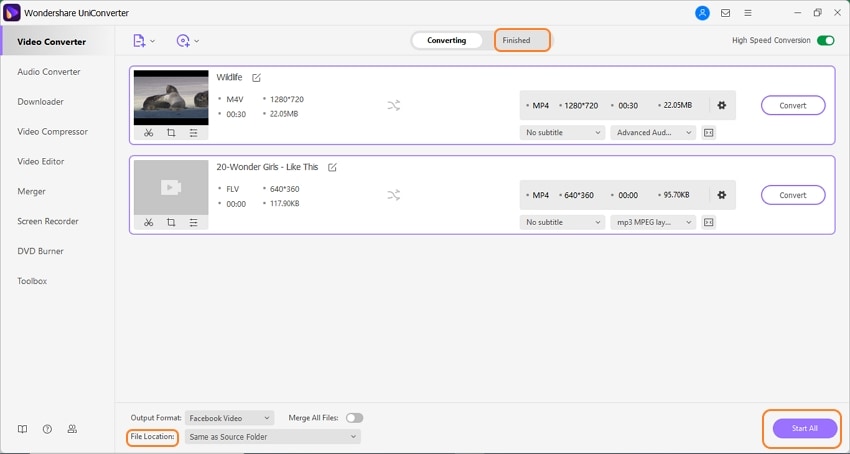Switch to the Converting tab
Viewport: 850px width, 454px height.
click(447, 41)
